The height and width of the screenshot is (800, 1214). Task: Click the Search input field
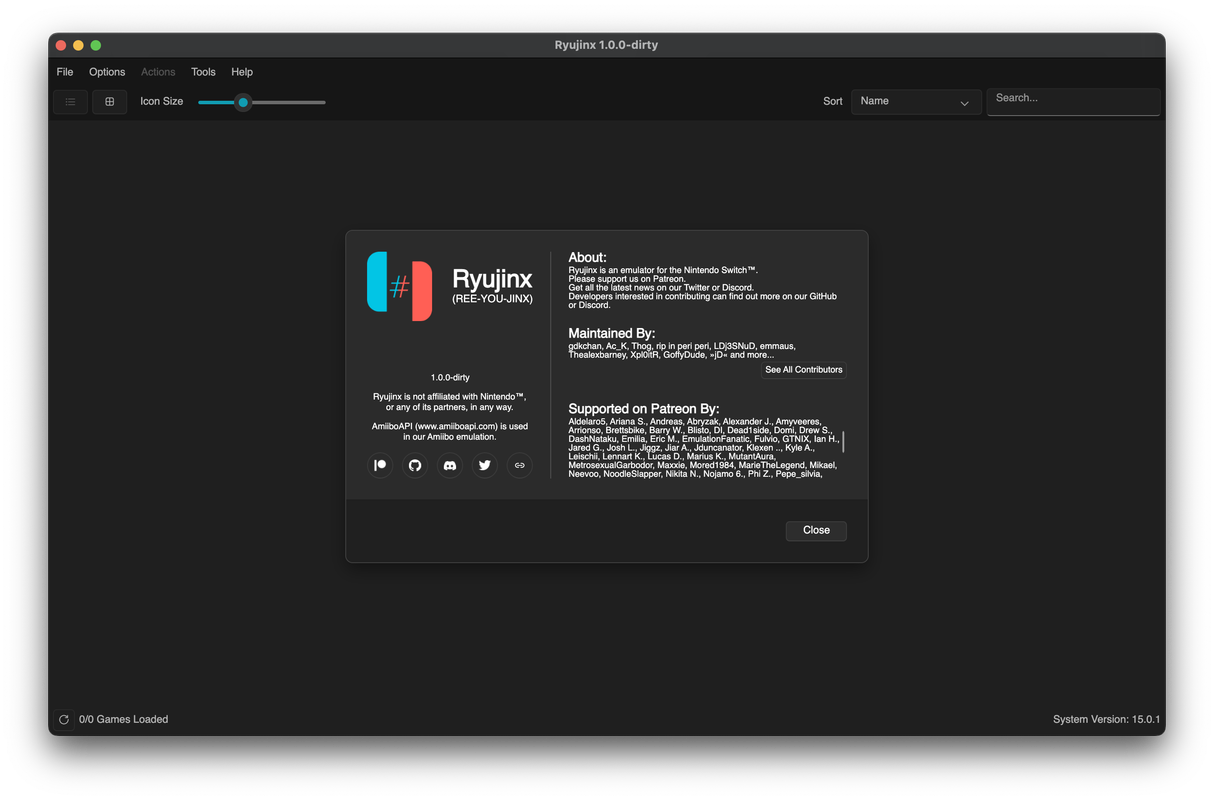[1073, 101]
